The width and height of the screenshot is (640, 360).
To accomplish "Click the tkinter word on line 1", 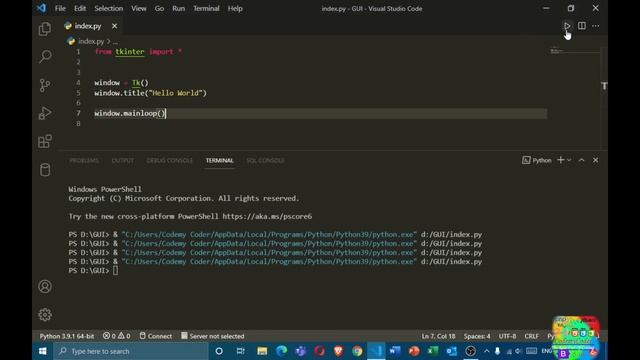I will coord(130,52).
